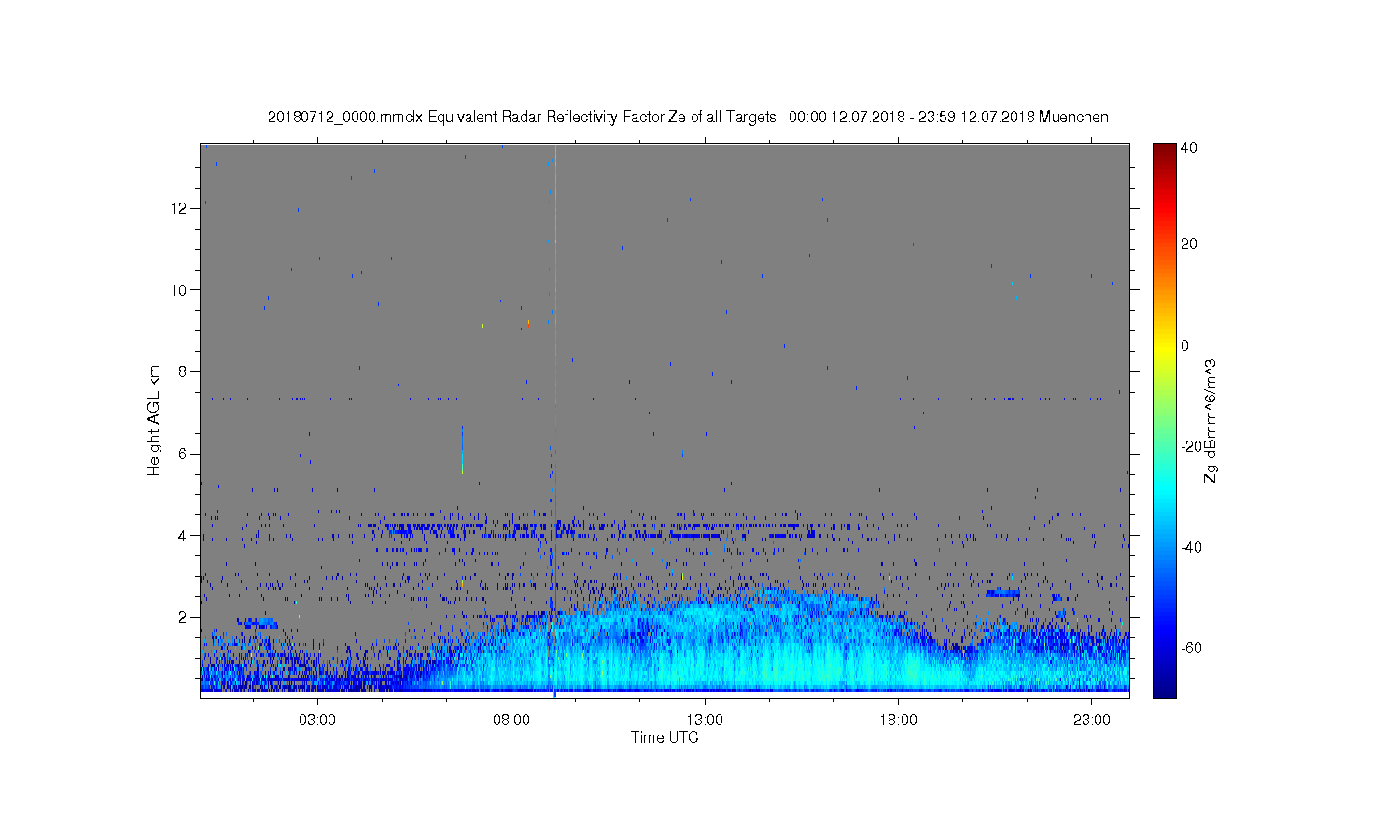Click the height tick label 6
The height and width of the screenshot is (840, 1400).
(183, 454)
